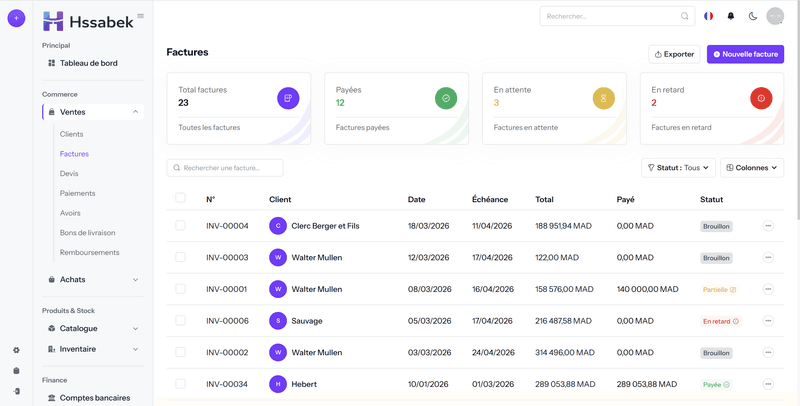
Task: Click the Exporter button
Action: [x=674, y=54]
